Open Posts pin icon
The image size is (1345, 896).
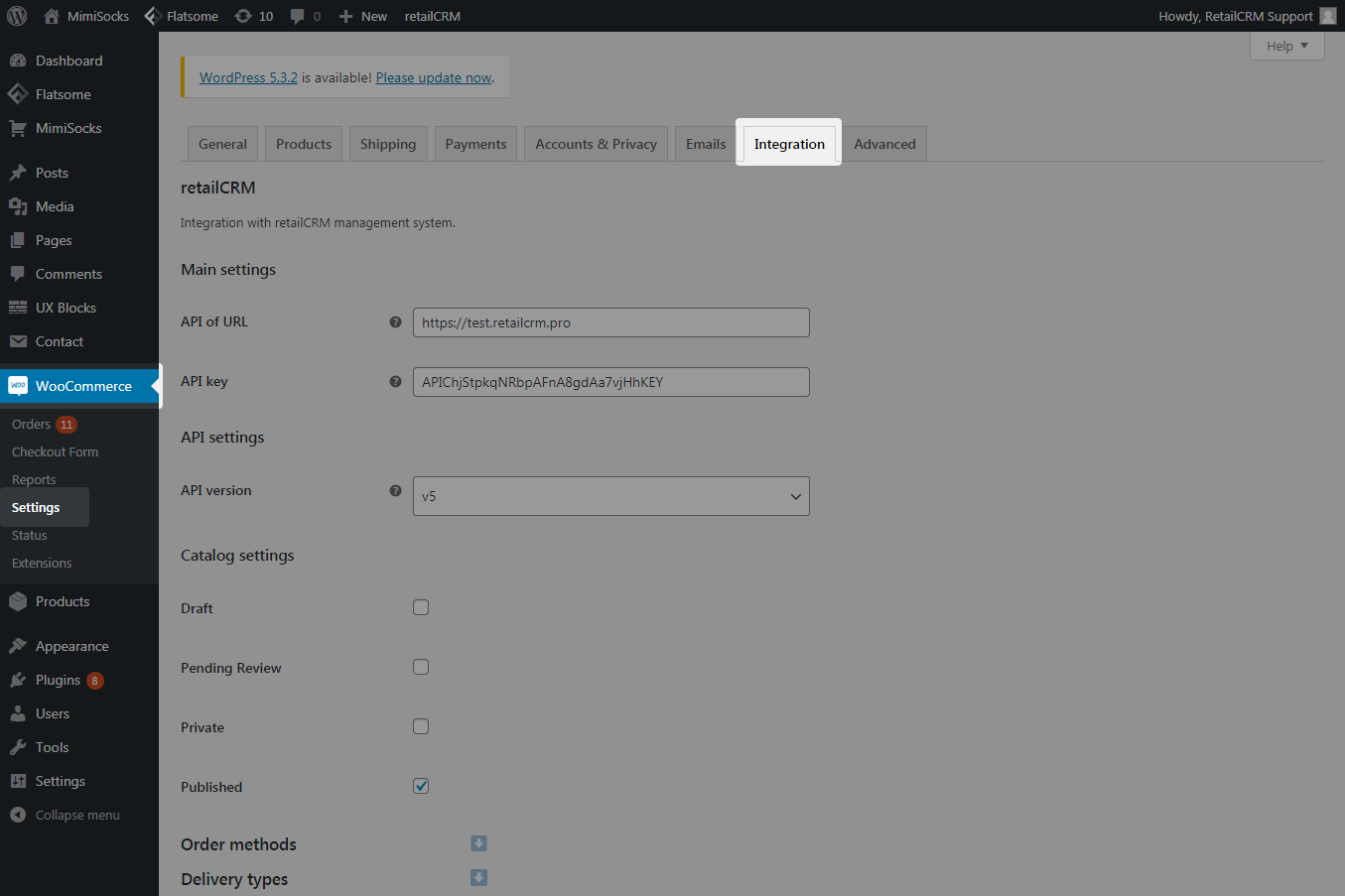[x=18, y=173]
